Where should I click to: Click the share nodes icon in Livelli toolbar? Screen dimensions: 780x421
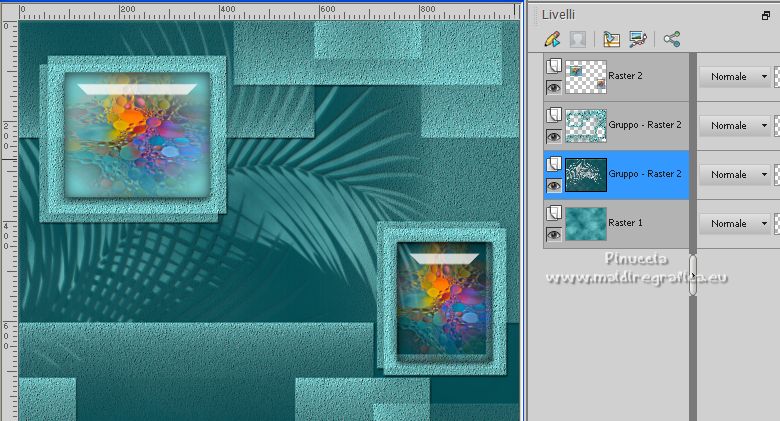(x=672, y=39)
